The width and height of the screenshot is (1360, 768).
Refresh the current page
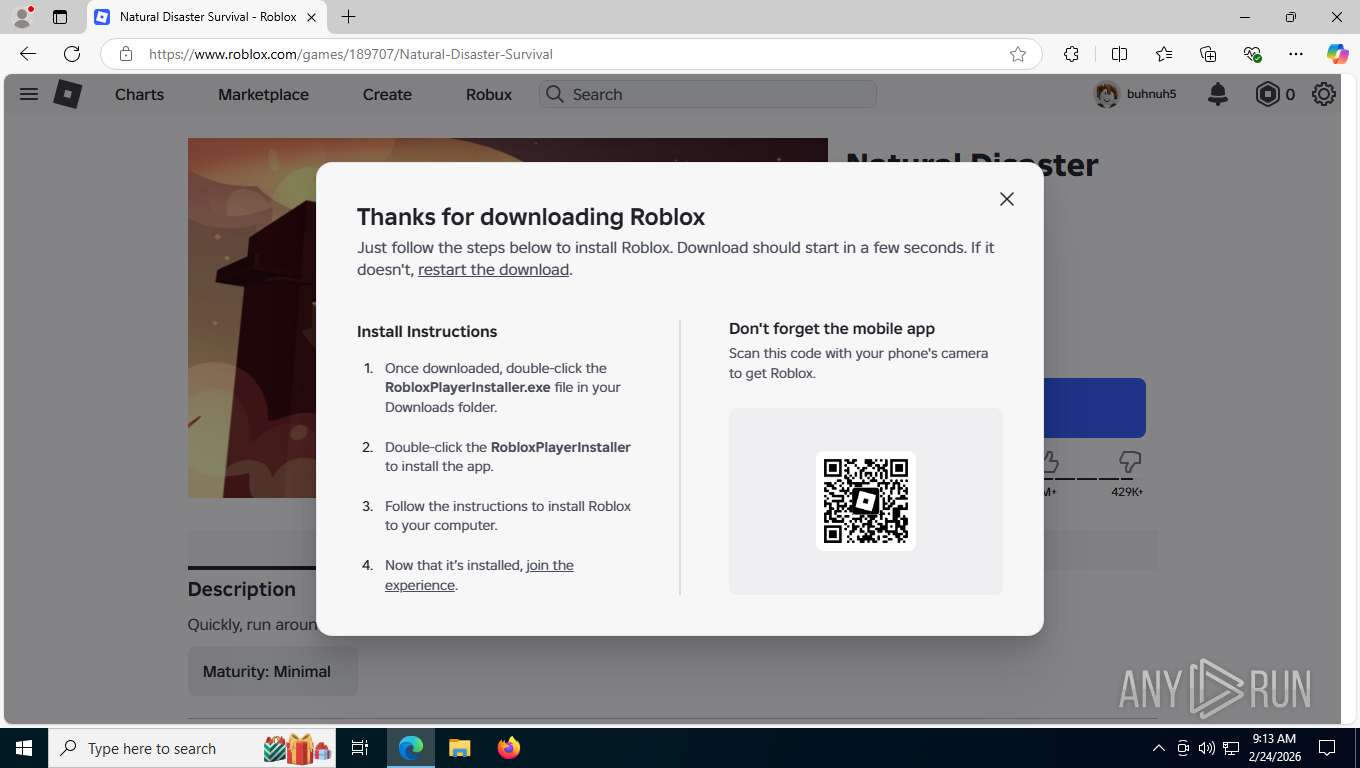click(x=72, y=54)
